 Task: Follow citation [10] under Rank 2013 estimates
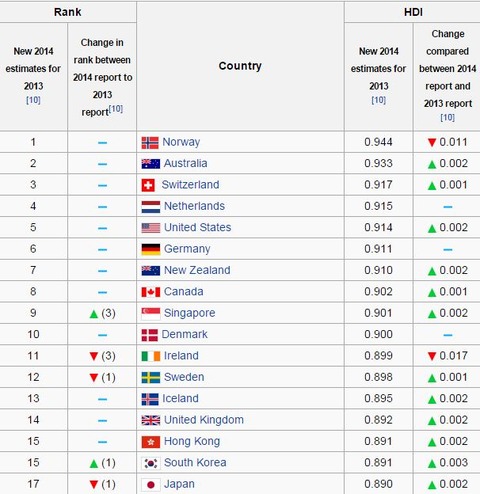point(33,100)
